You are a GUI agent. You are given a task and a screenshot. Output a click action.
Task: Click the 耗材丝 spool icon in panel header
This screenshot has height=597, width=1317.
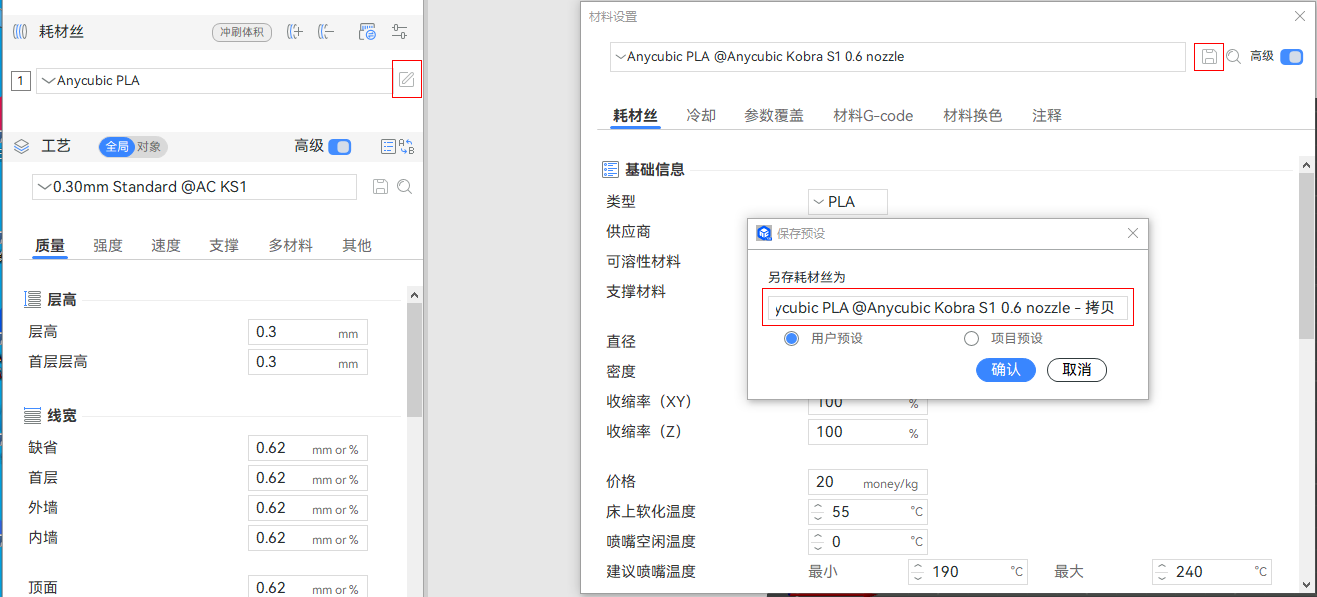21,32
